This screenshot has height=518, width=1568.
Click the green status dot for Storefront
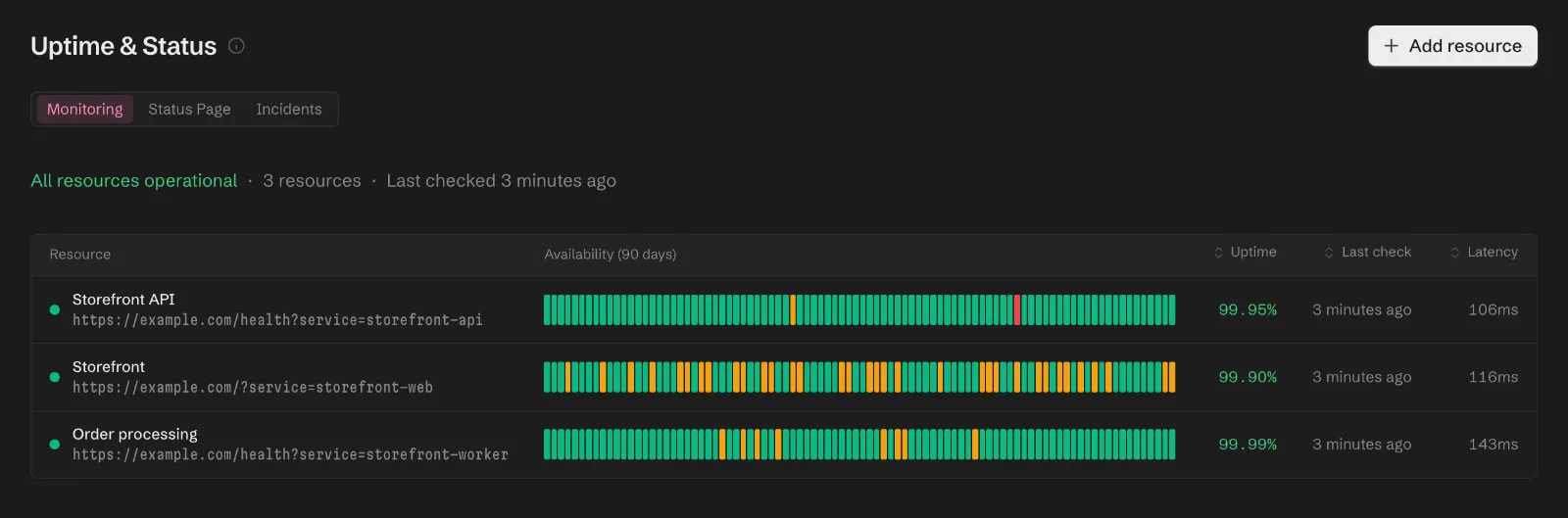coord(55,377)
